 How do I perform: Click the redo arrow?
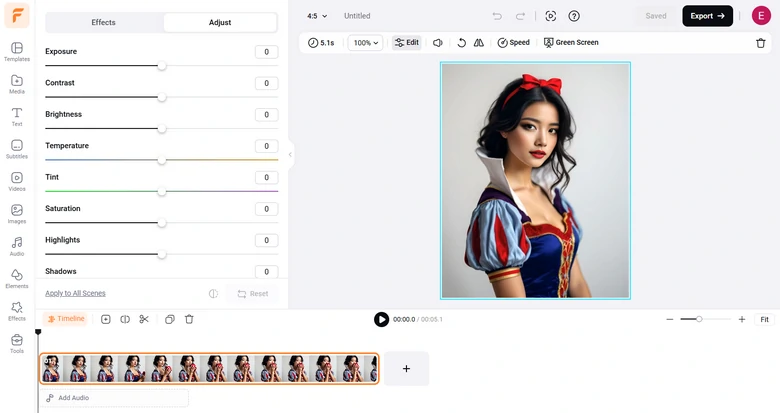click(520, 16)
